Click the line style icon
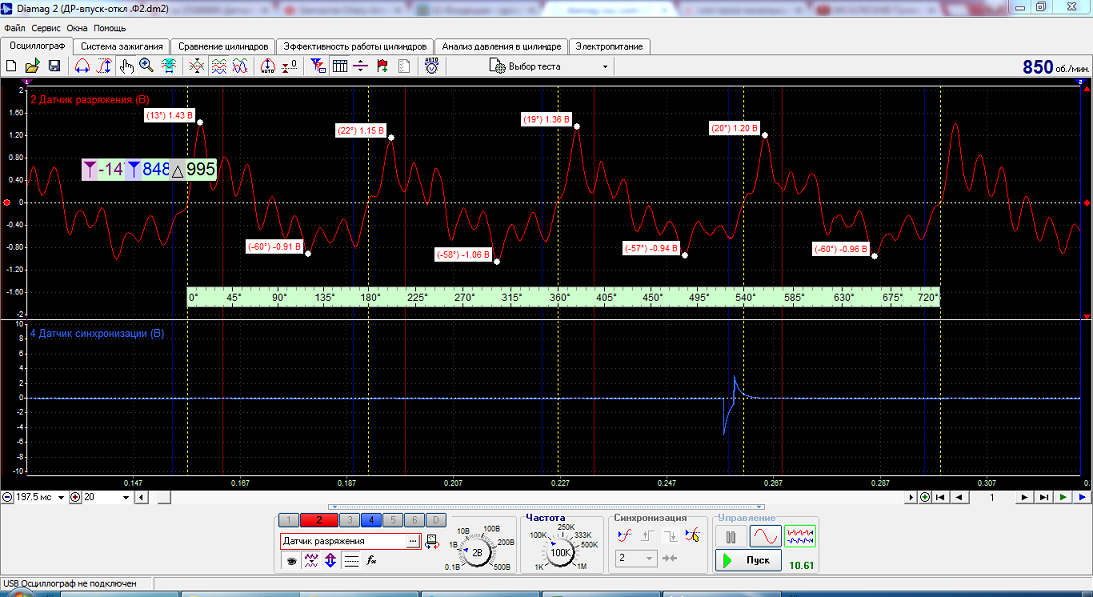The image size is (1093, 597). (351, 561)
